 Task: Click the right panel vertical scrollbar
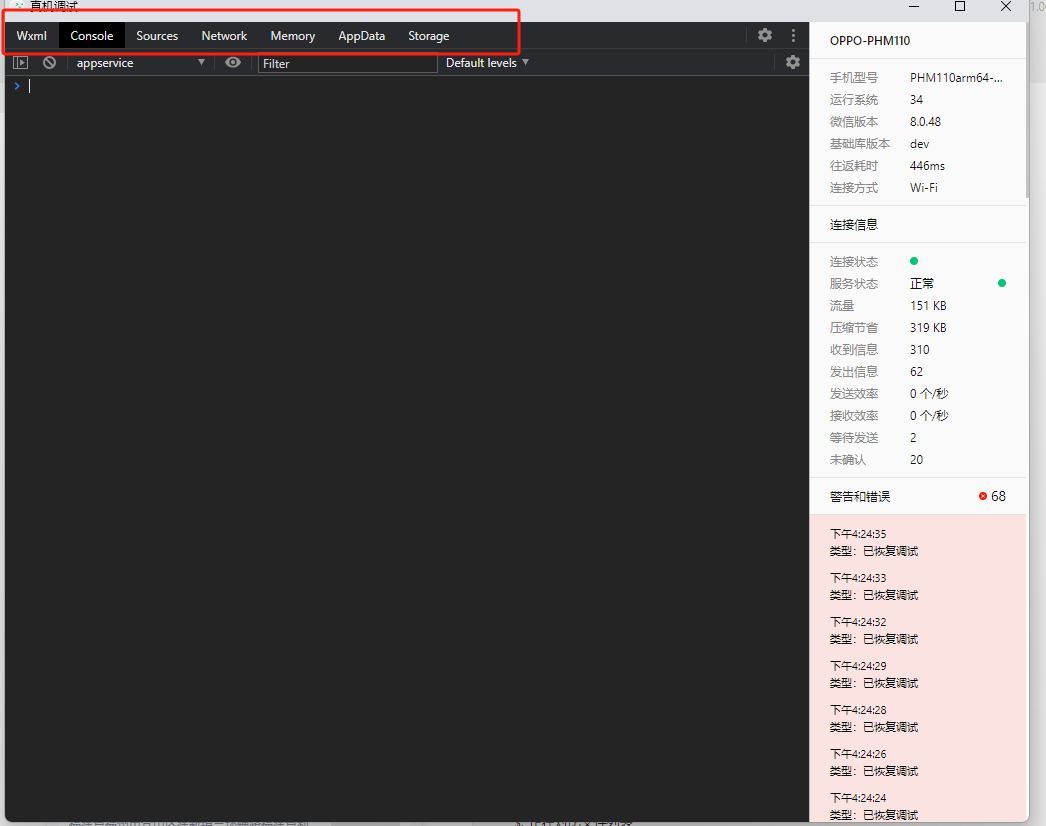1027,110
